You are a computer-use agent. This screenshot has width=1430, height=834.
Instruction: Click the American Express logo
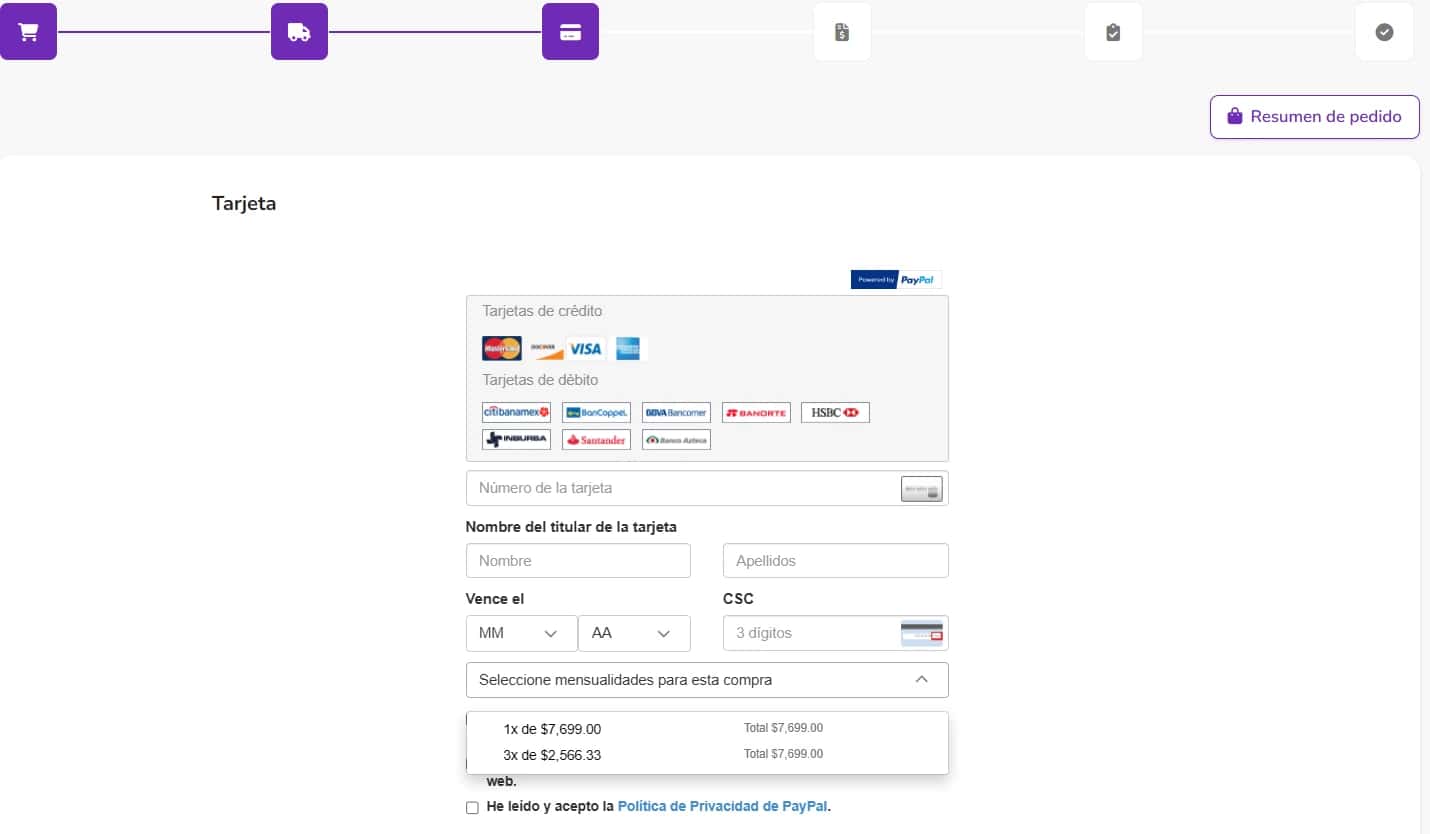pyautogui.click(x=628, y=348)
